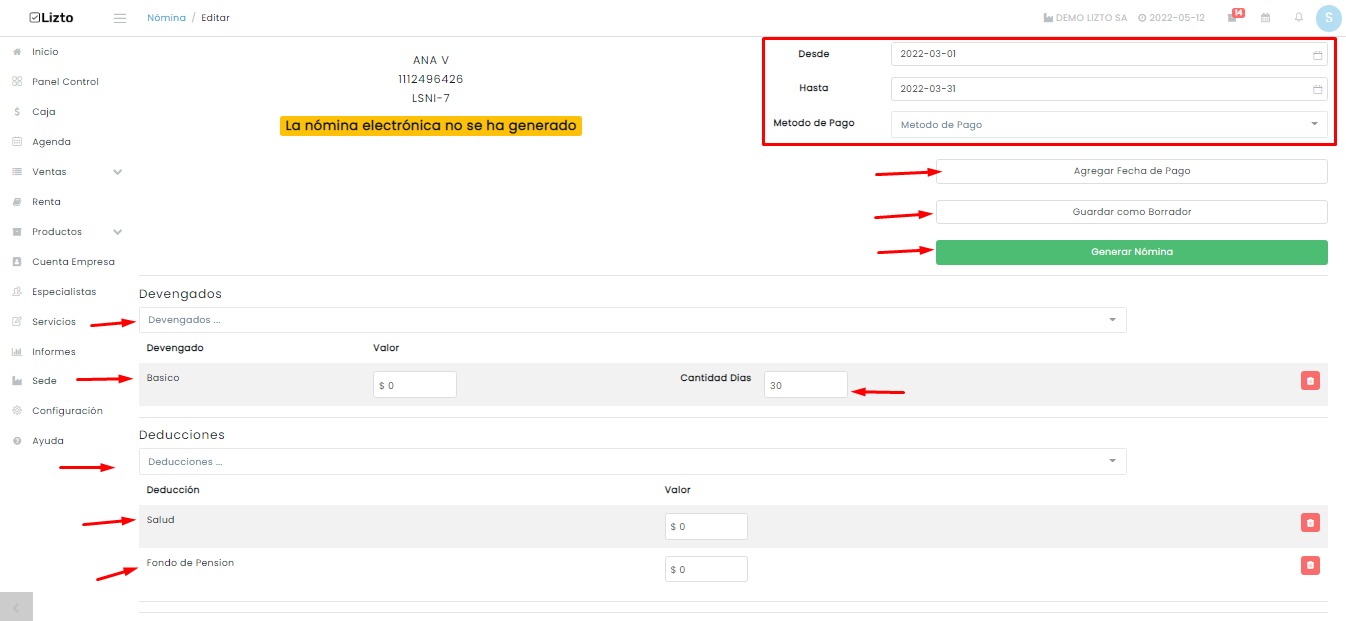Delete the Salud deduction row
1346x621 pixels.
point(1310,522)
